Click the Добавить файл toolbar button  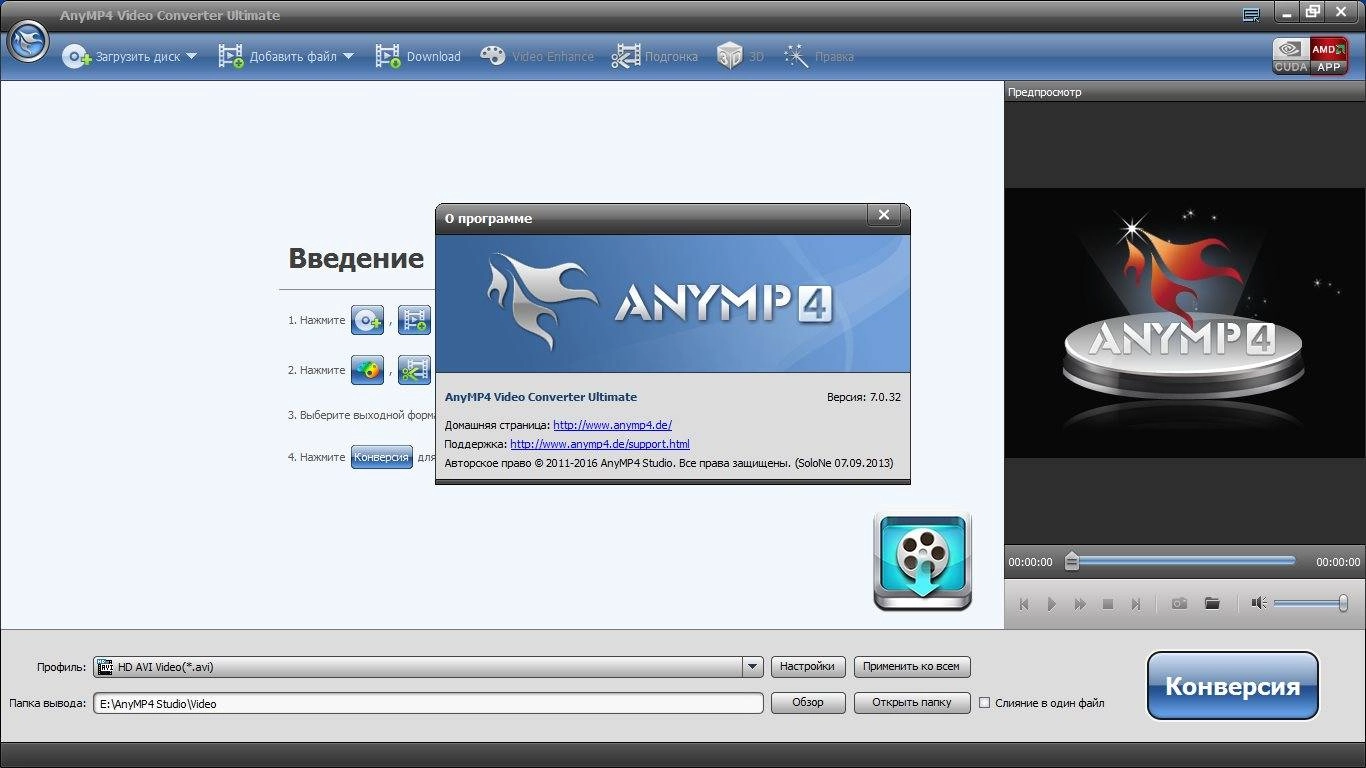coord(277,57)
